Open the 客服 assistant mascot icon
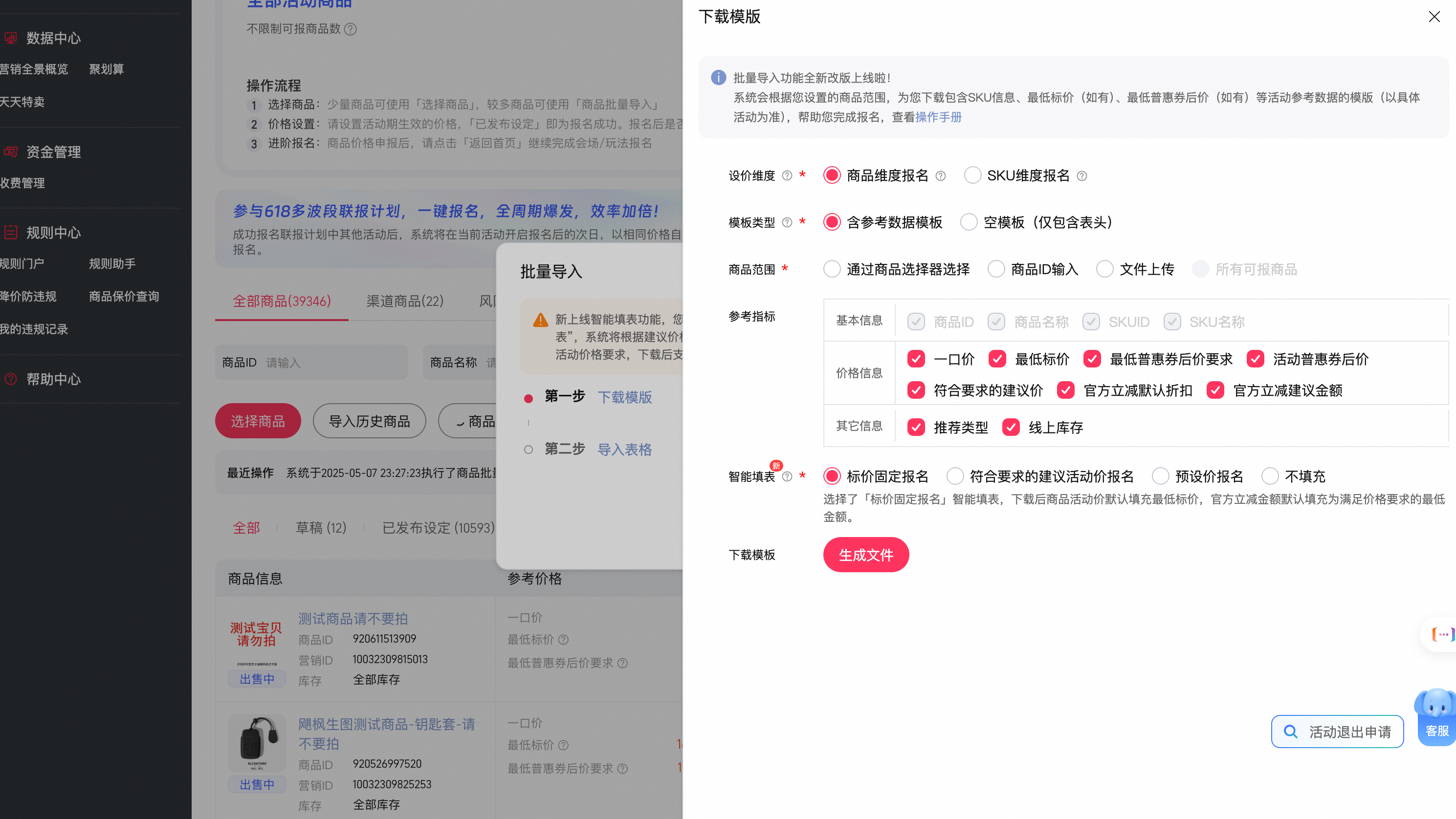 click(x=1436, y=717)
